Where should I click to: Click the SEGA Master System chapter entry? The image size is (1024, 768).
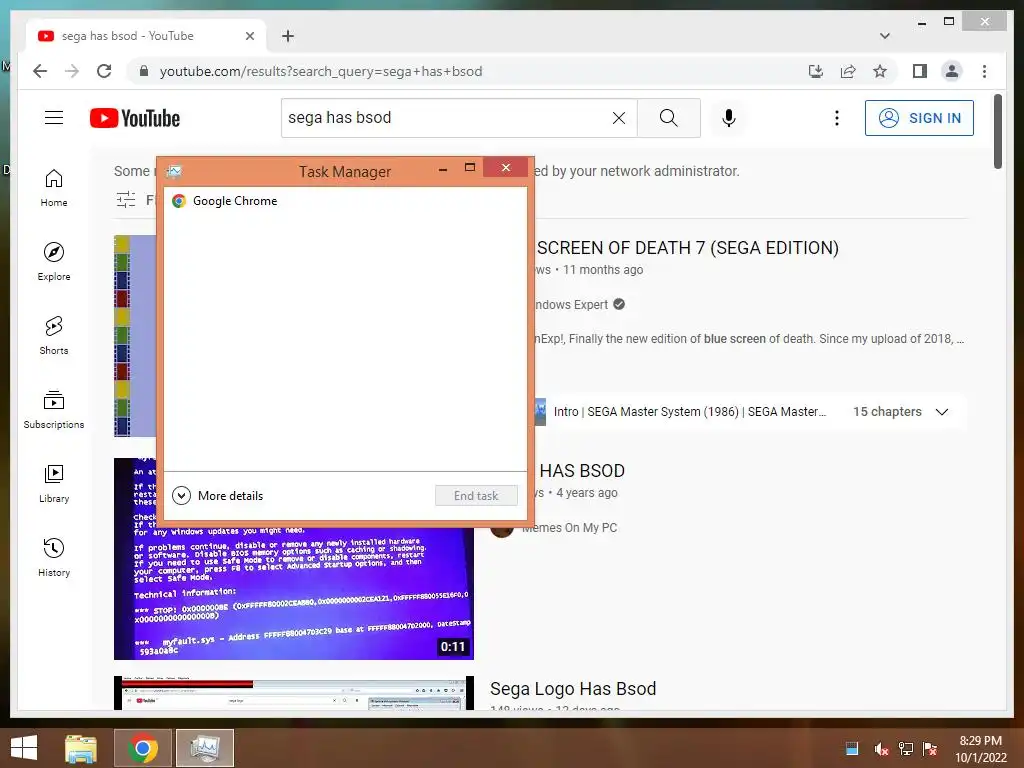coord(690,412)
